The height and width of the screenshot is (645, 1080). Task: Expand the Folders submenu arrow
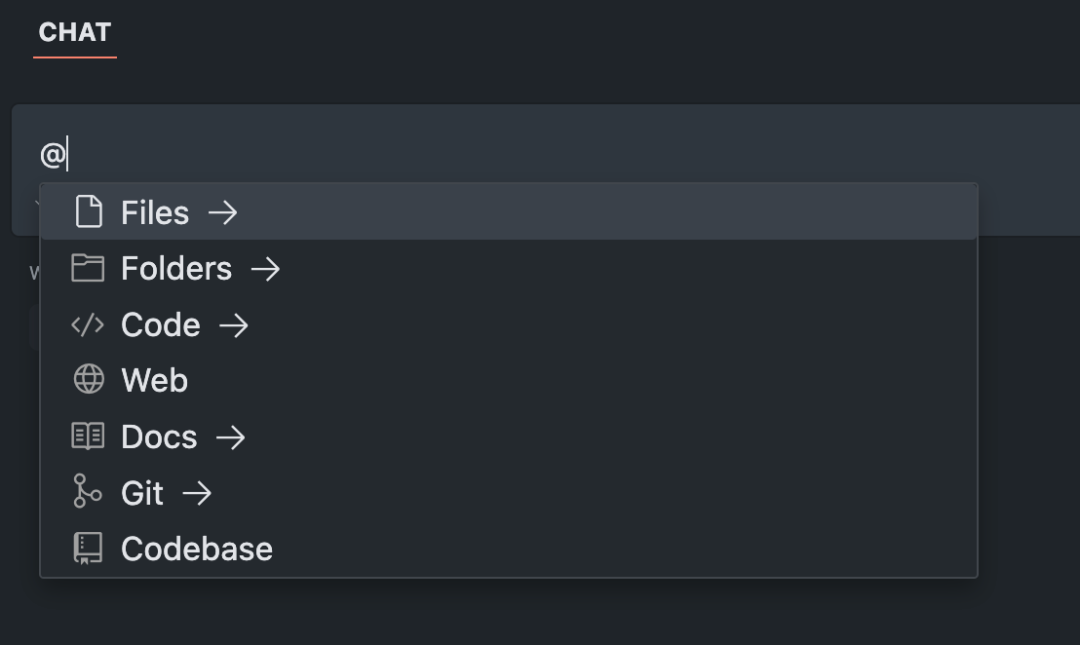pyautogui.click(x=265, y=268)
